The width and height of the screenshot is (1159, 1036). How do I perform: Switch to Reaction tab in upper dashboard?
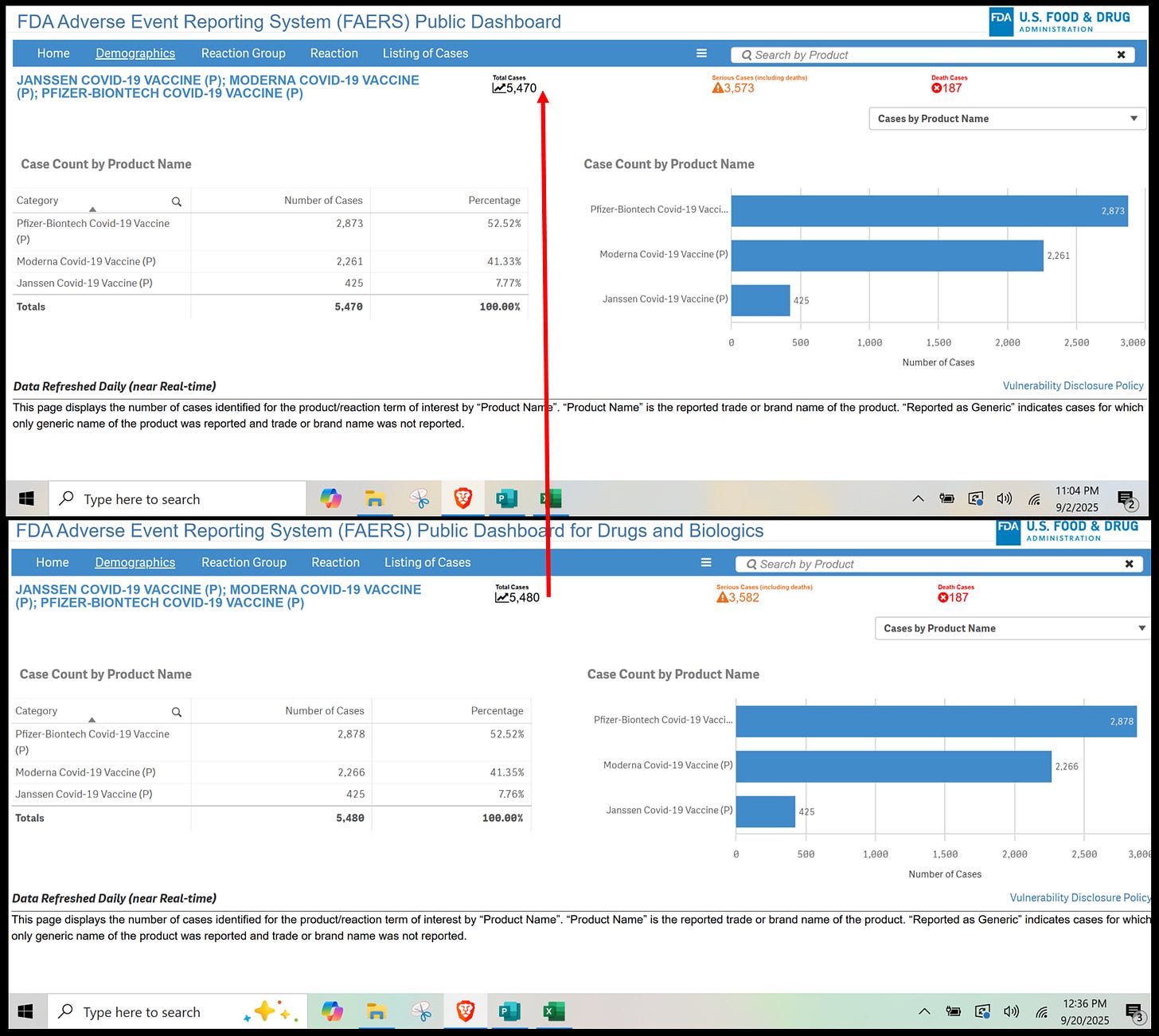334,53
